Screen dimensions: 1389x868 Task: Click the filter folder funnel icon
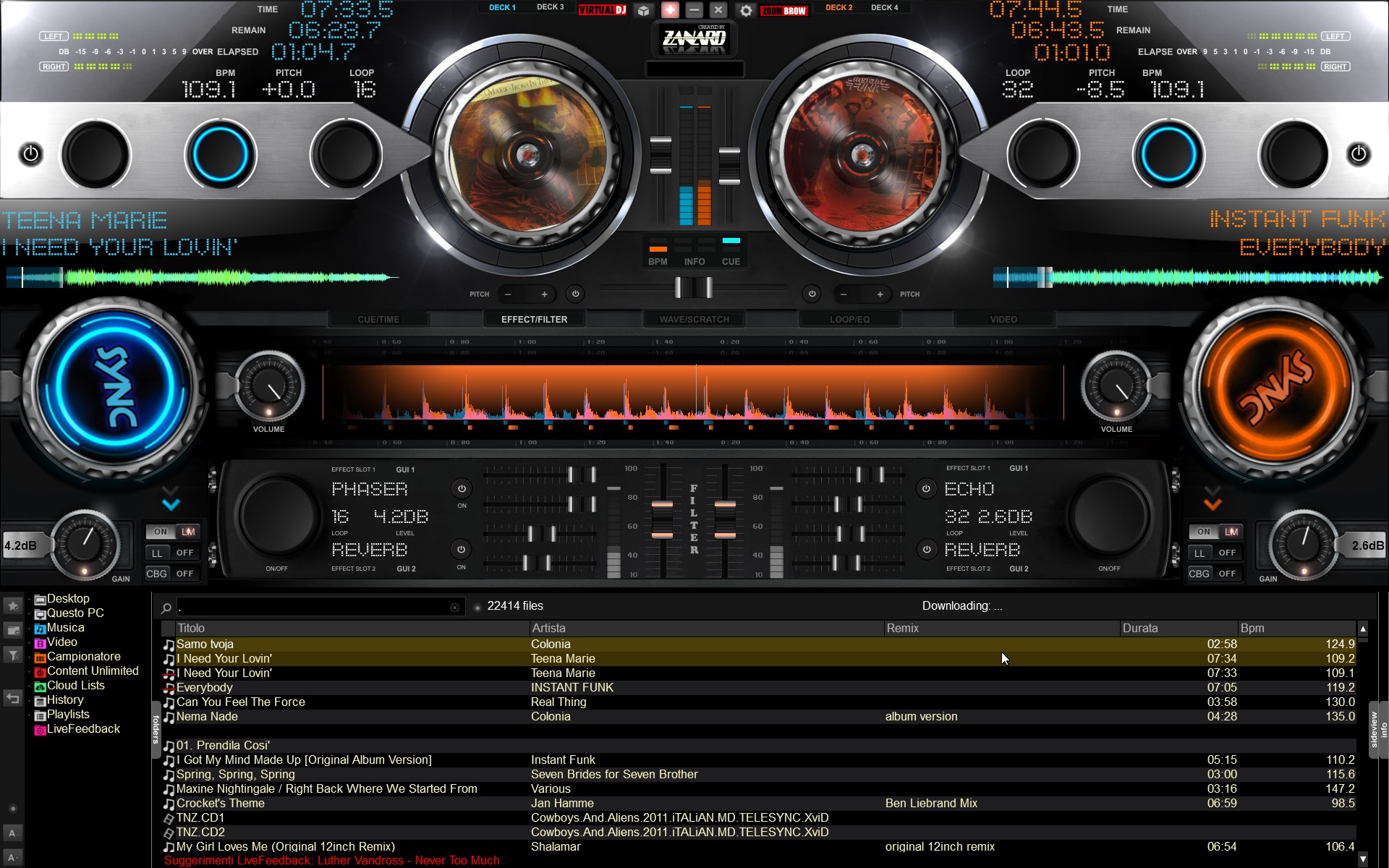click(x=13, y=655)
